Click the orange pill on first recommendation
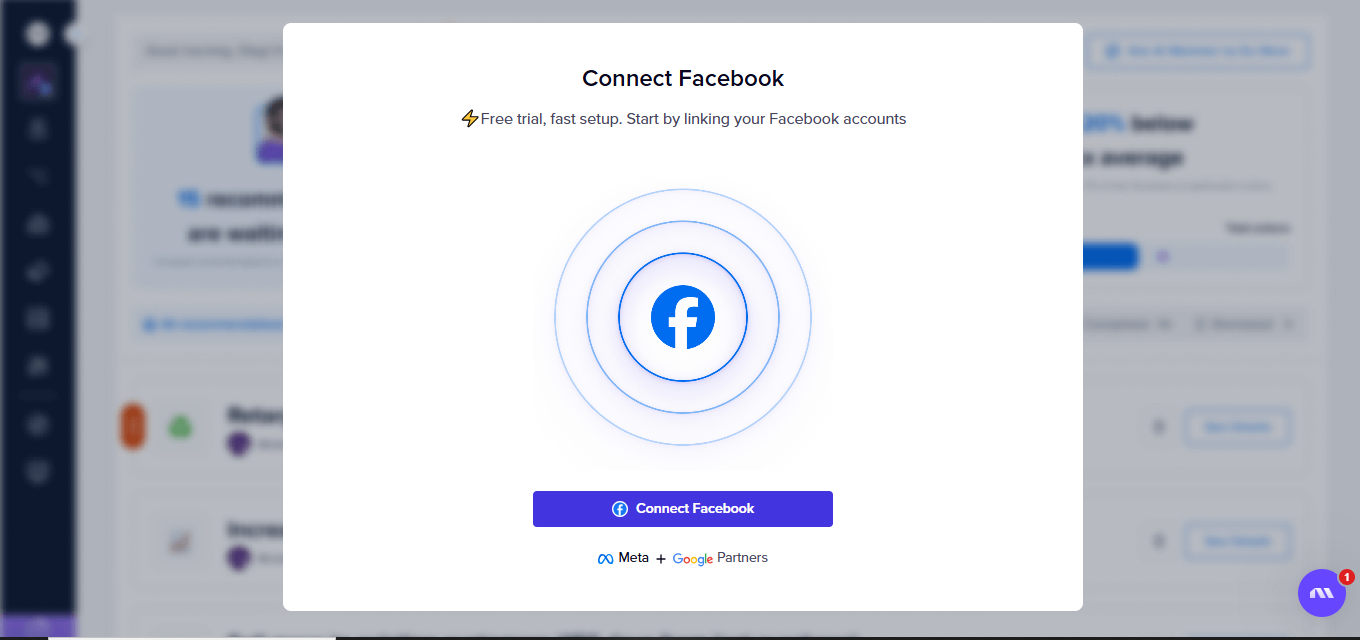 (133, 427)
